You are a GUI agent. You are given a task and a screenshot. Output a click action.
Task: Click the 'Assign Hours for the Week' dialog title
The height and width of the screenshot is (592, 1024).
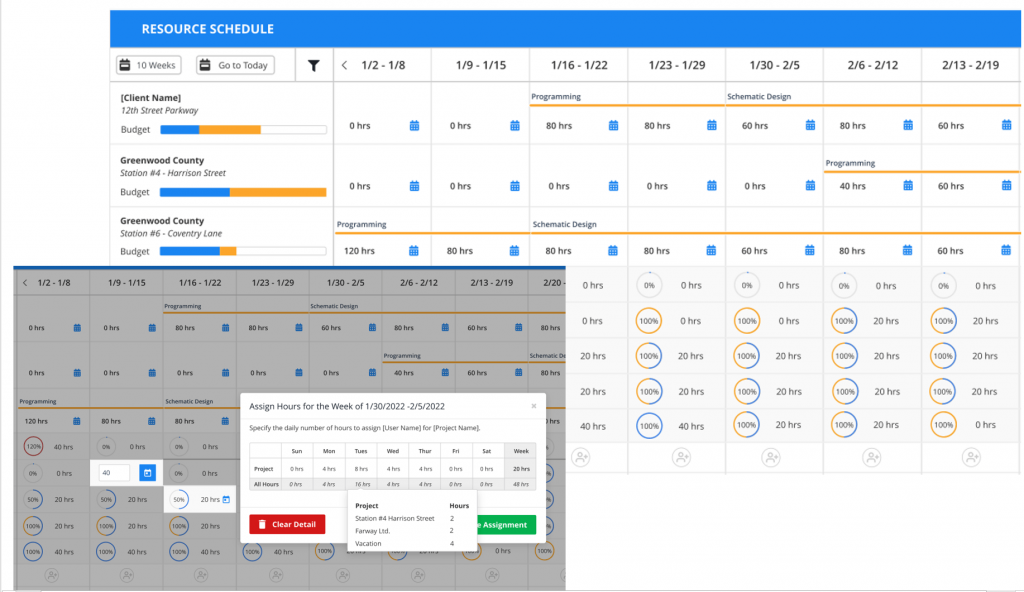pyautogui.click(x=347, y=406)
